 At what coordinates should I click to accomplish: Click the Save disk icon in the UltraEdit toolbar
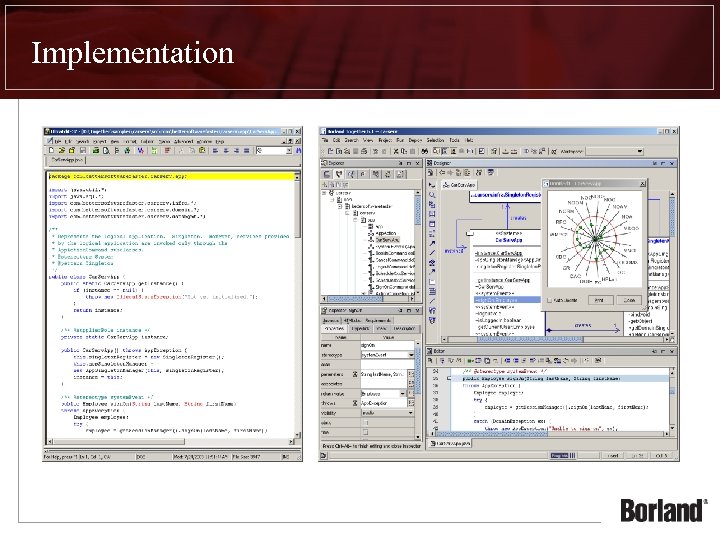click(x=83, y=151)
